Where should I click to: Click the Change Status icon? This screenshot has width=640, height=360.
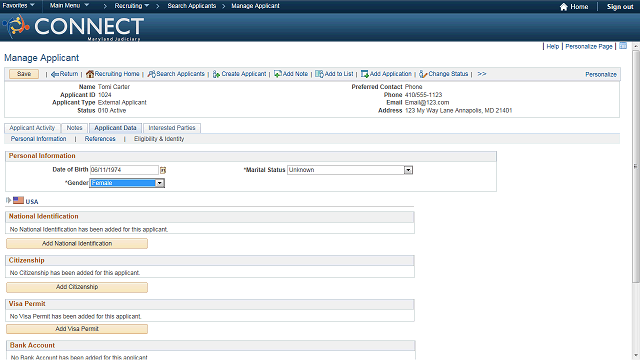423,74
